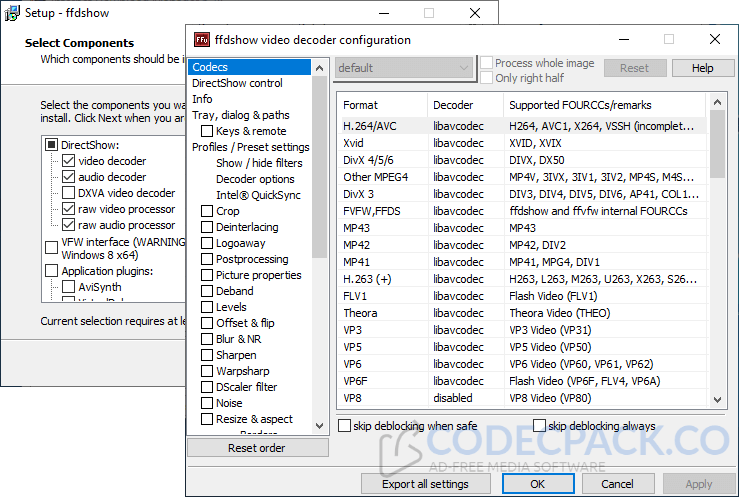Toggle the Deinterlacing filter checkbox
This screenshot has height=497, width=739.
pos(207,227)
